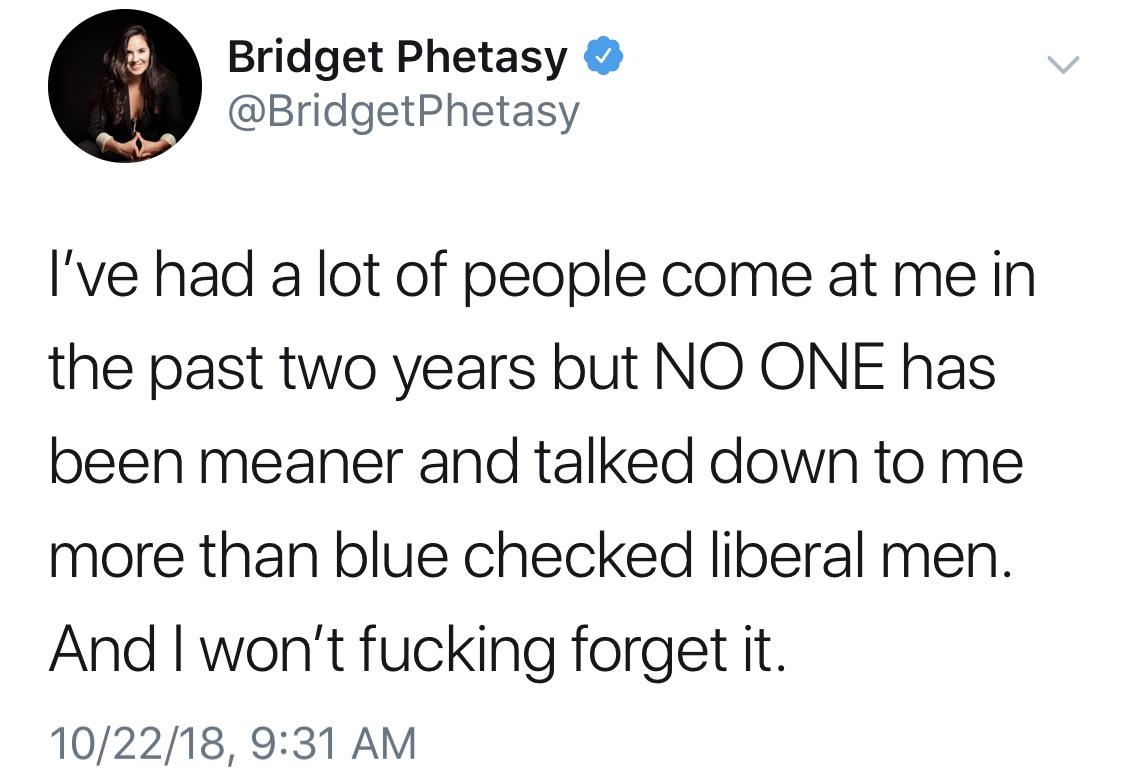Open the Bridget Phetasy display name link
The width and height of the screenshot is (1125, 770).
point(397,57)
